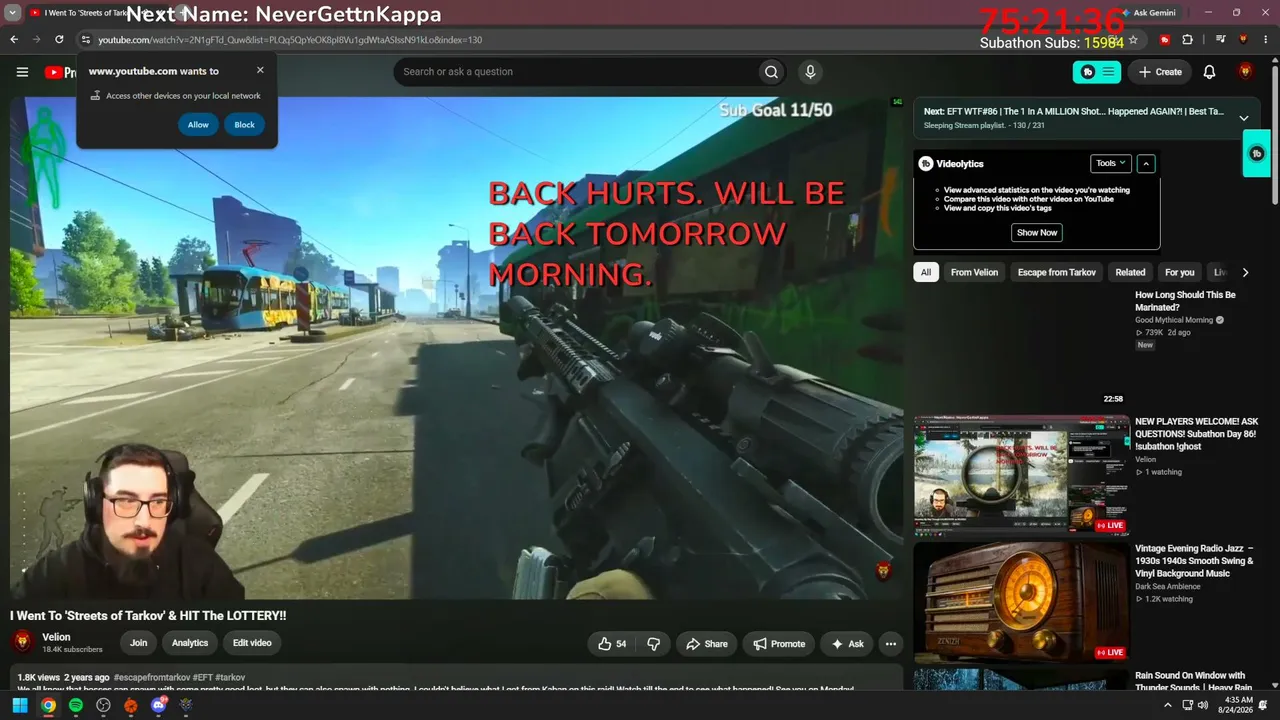Like the video with thumbs up
This screenshot has width=1280, height=720.
coord(612,644)
